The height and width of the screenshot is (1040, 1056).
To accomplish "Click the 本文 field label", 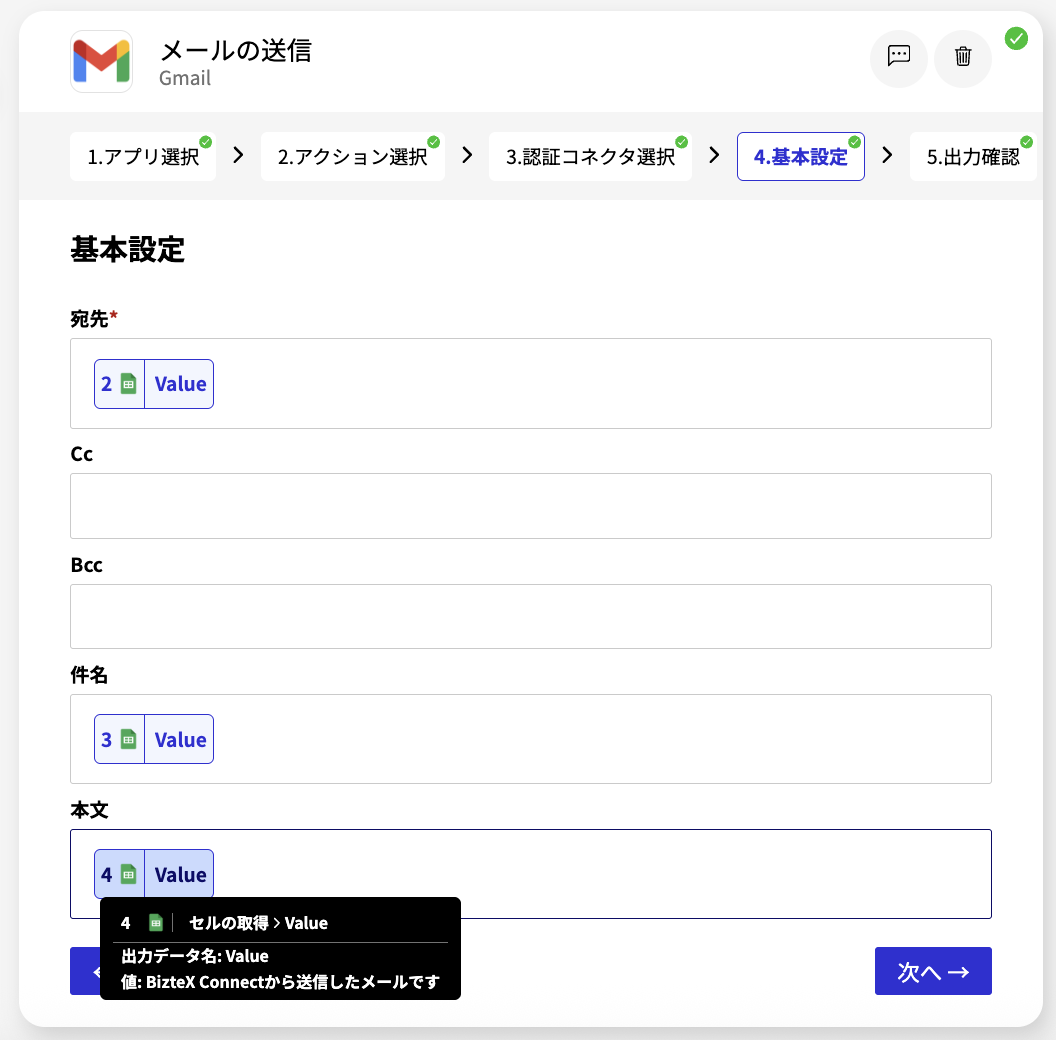I will (x=89, y=810).
